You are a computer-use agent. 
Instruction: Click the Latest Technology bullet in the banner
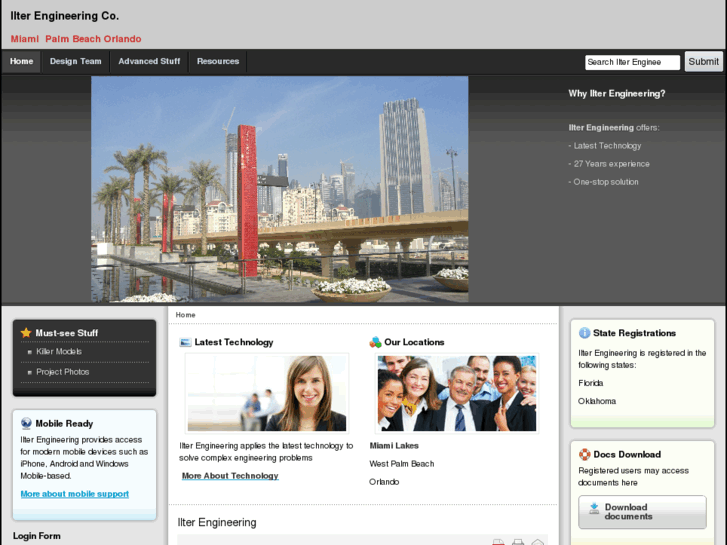tap(605, 146)
